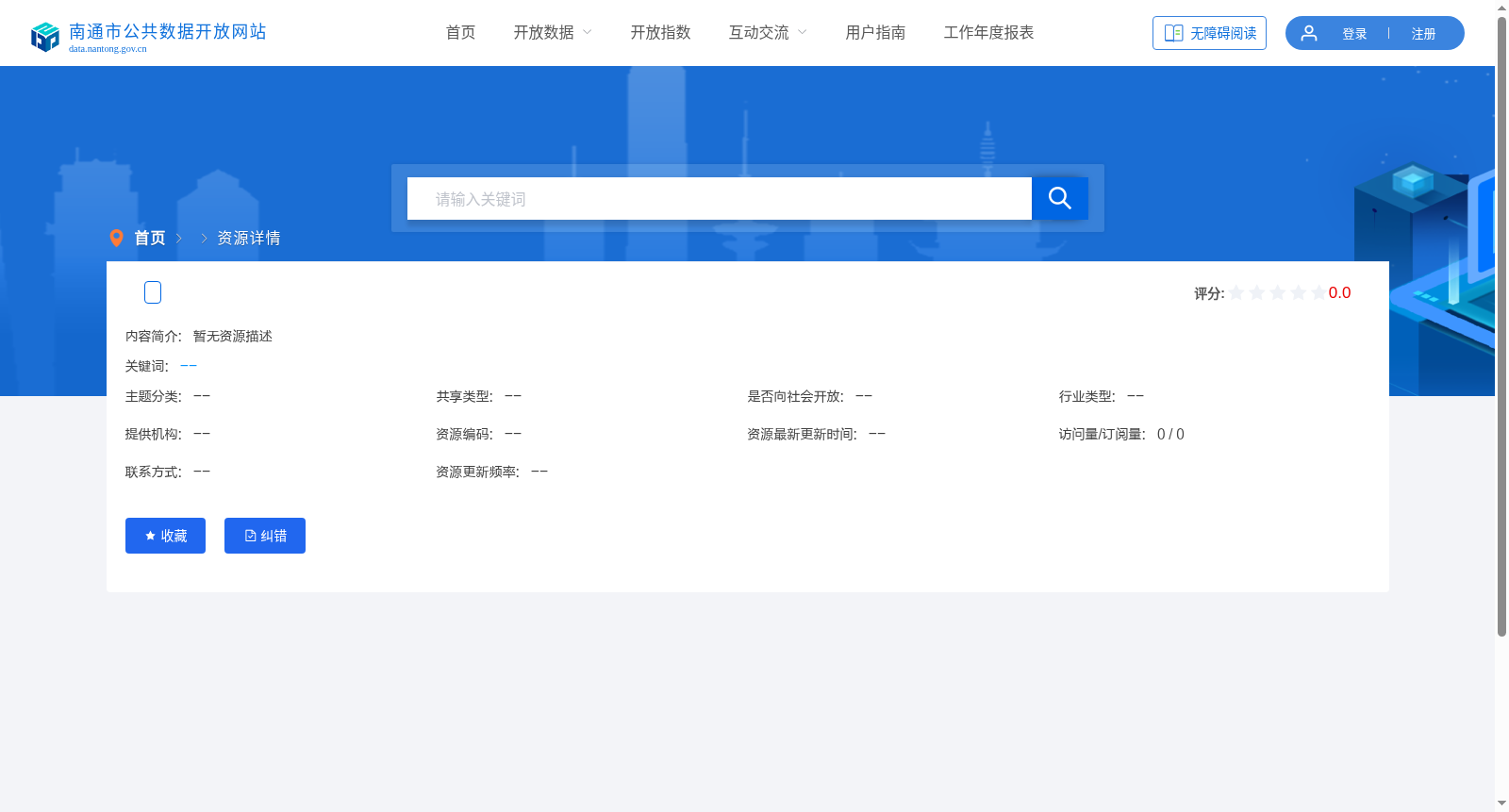Open the 开放数据 menu

click(x=543, y=32)
